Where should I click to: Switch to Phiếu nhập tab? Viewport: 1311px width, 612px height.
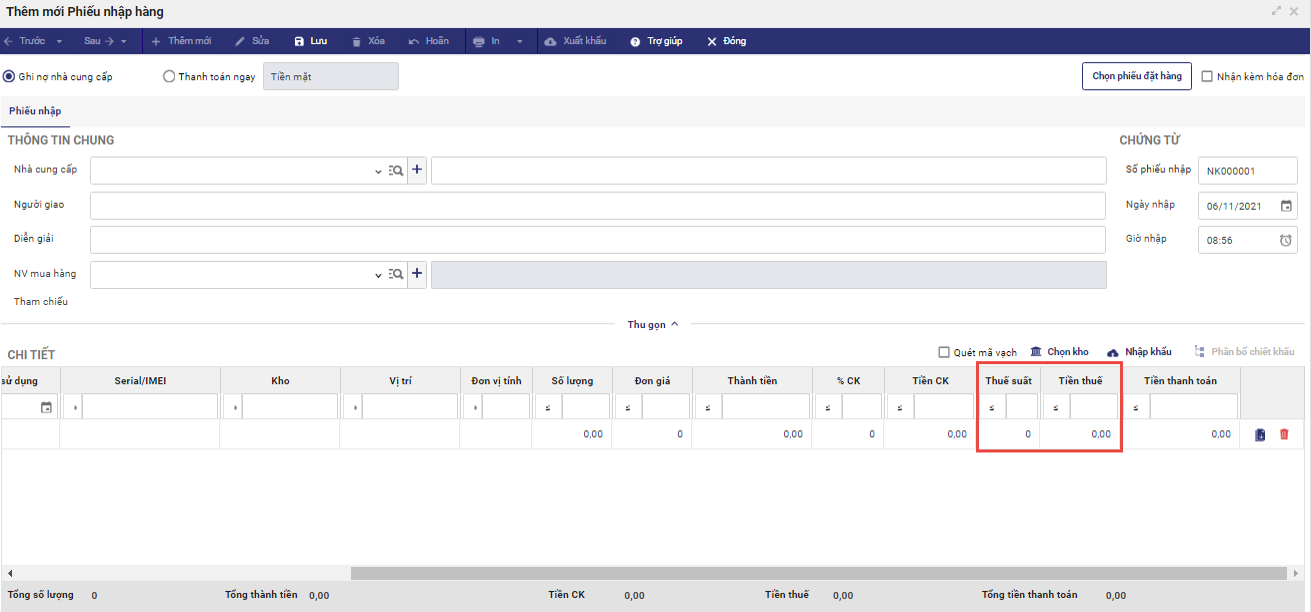pos(35,111)
